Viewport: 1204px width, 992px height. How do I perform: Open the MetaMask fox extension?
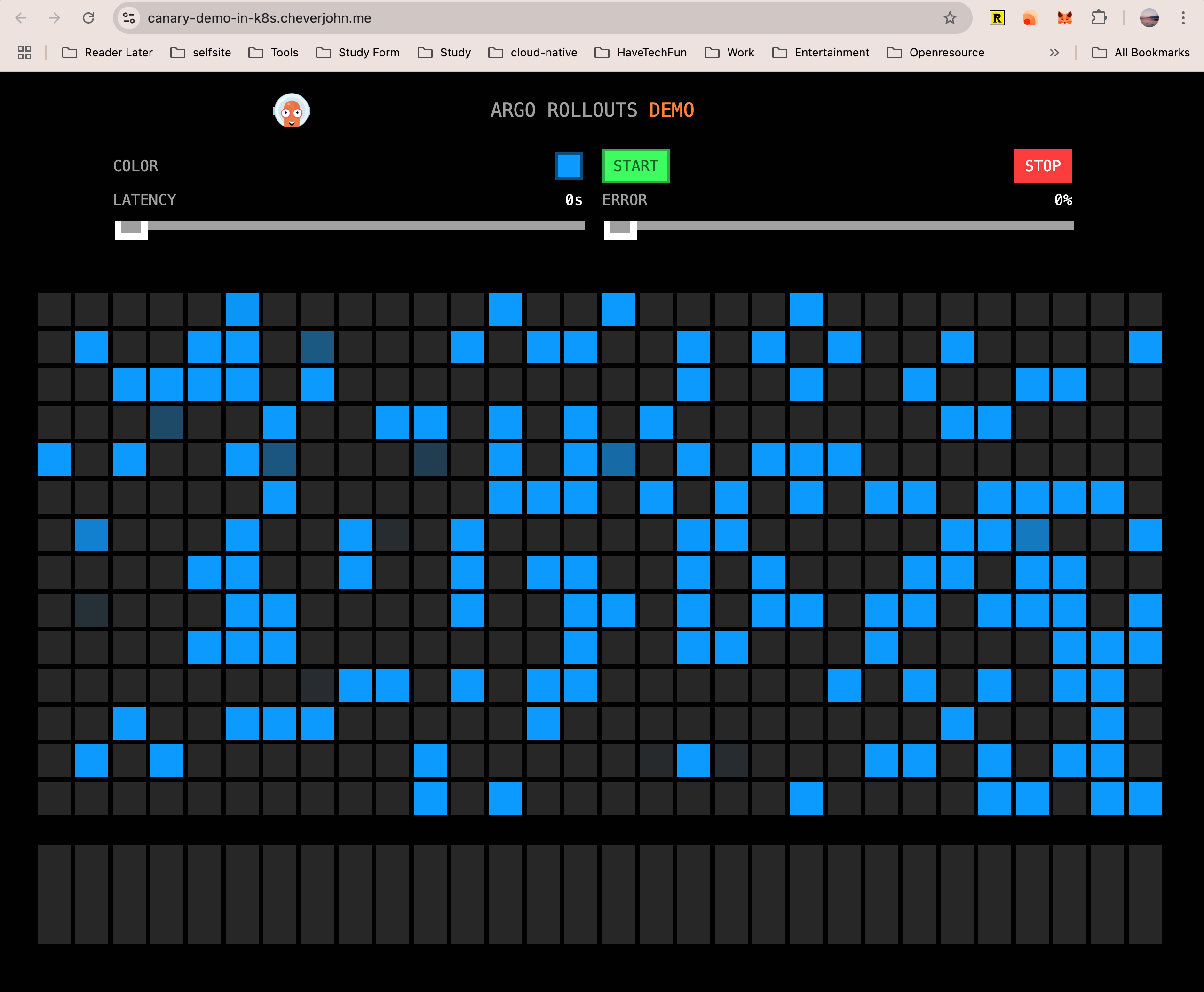click(x=1064, y=18)
